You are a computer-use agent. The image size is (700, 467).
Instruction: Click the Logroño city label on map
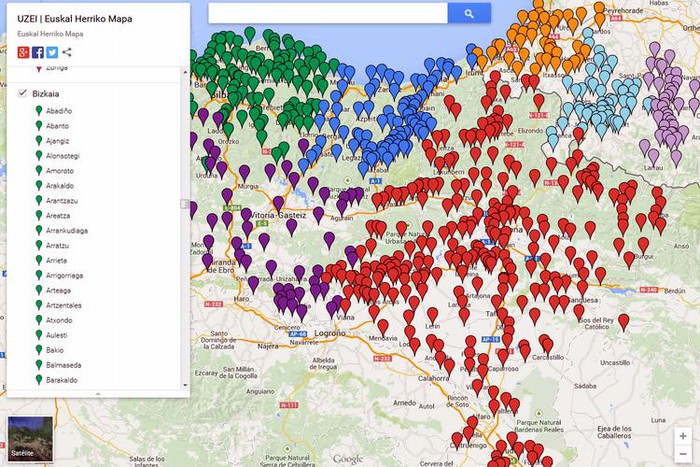click(x=330, y=333)
